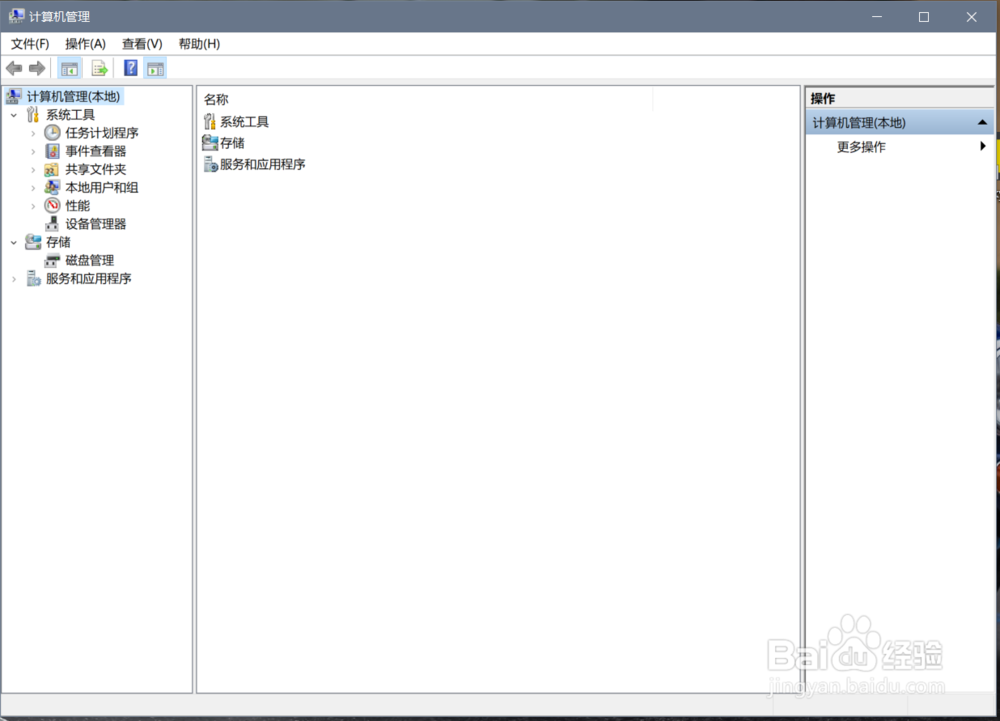Screen dimensions: 1000x721
Task: Click 更多操作 in the actions pane
Action: pos(861,147)
